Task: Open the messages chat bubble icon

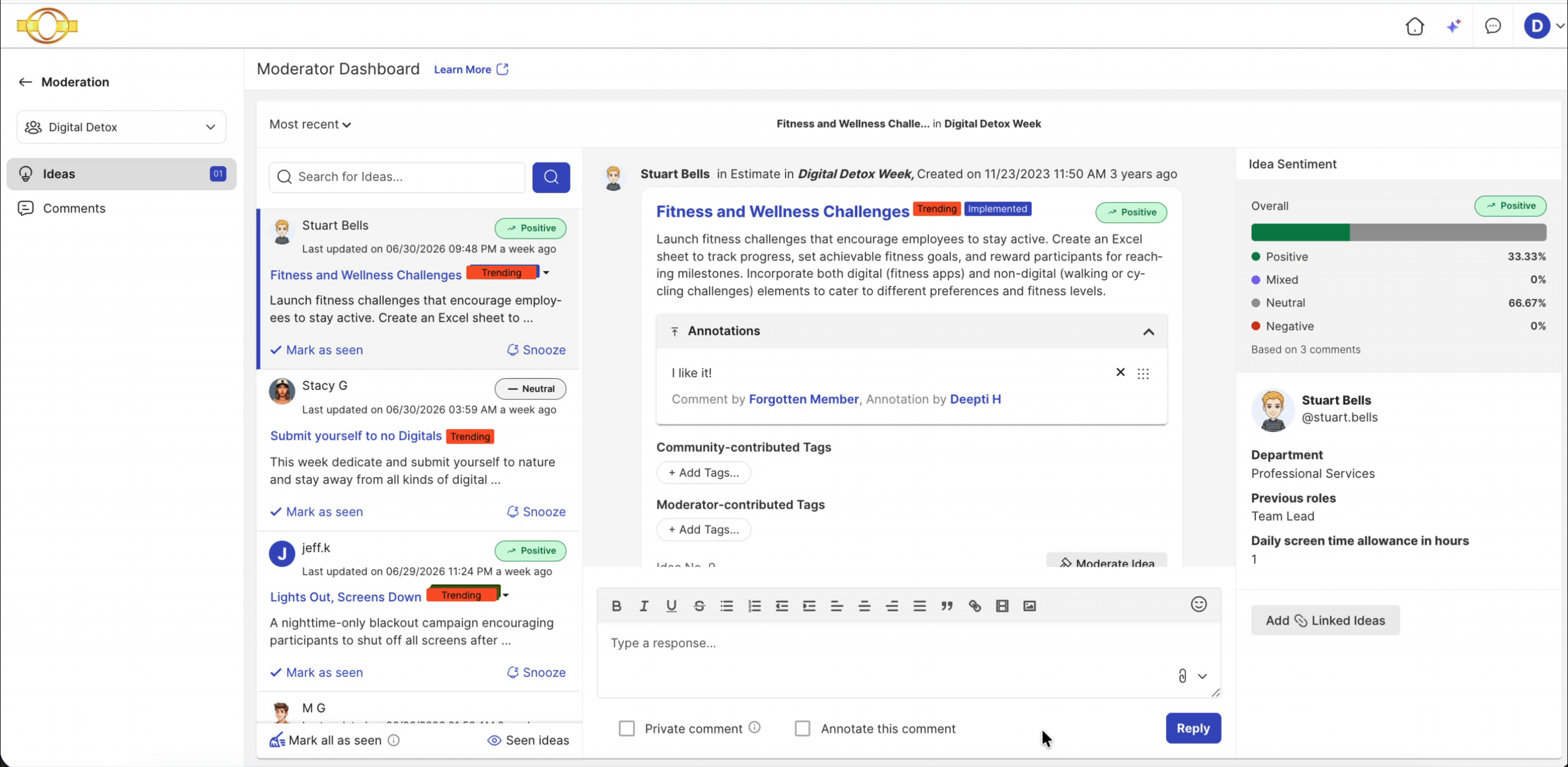Action: 1492,26
